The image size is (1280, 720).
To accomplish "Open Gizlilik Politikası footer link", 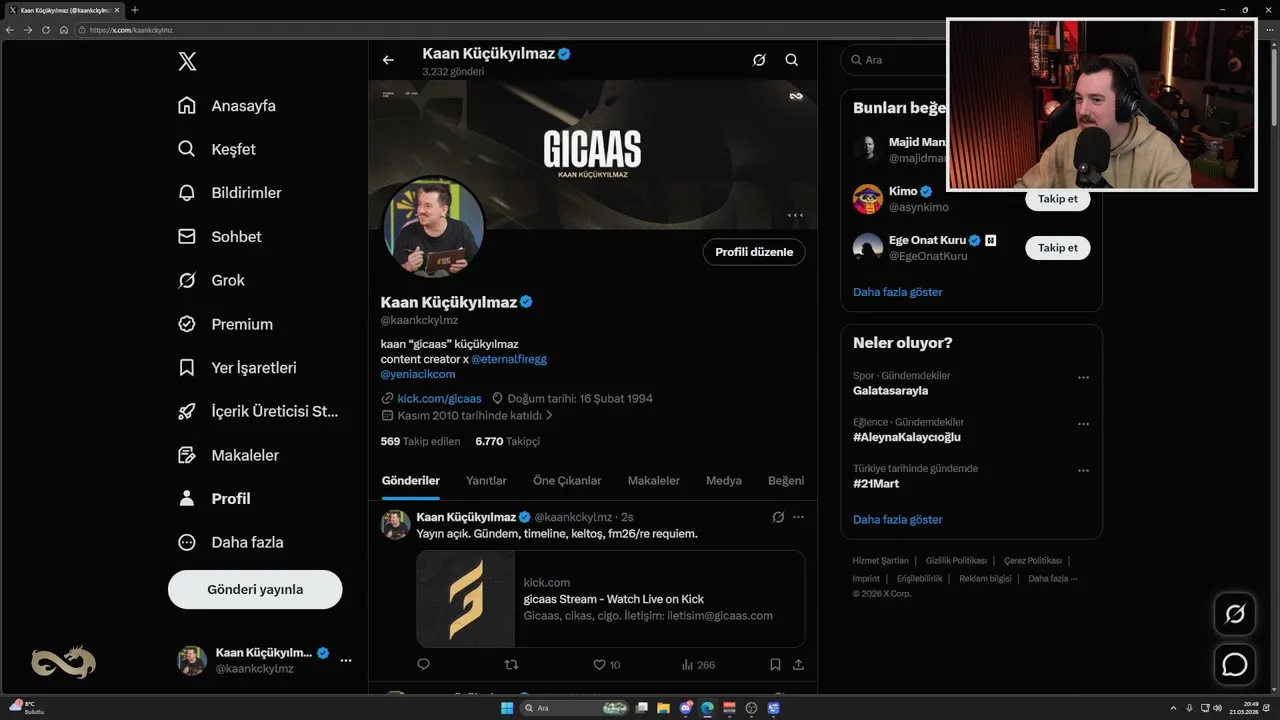I will (x=956, y=561).
